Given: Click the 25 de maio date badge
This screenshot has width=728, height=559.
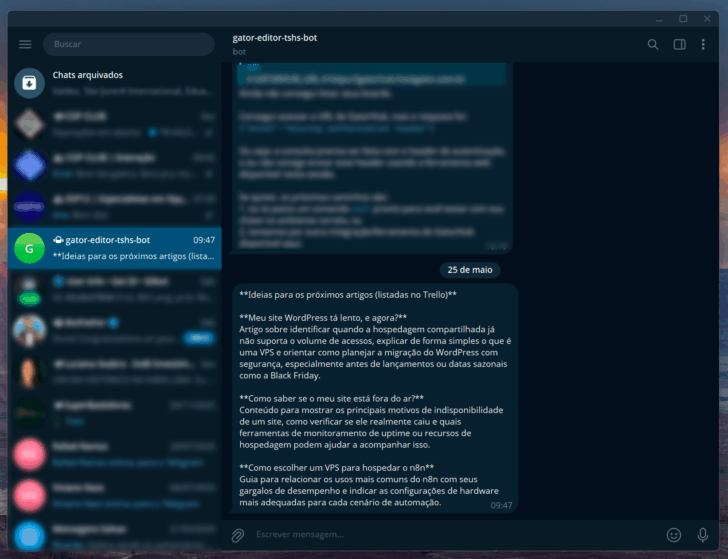Looking at the screenshot, I should coord(470,270).
